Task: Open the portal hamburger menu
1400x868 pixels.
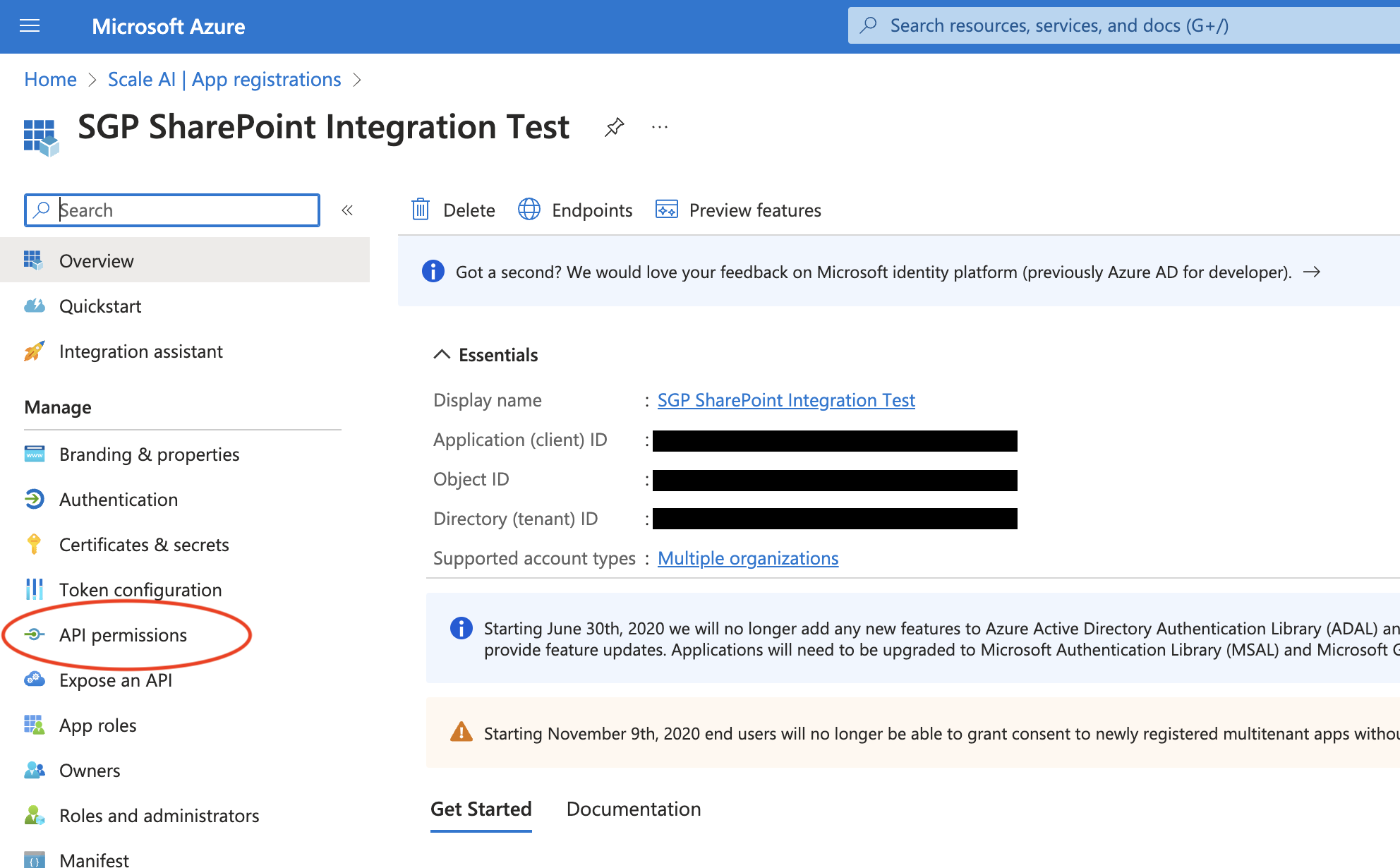Action: tap(30, 26)
